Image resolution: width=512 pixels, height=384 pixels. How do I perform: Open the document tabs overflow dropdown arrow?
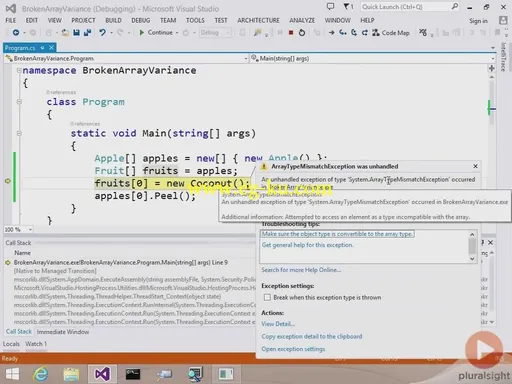(x=493, y=48)
